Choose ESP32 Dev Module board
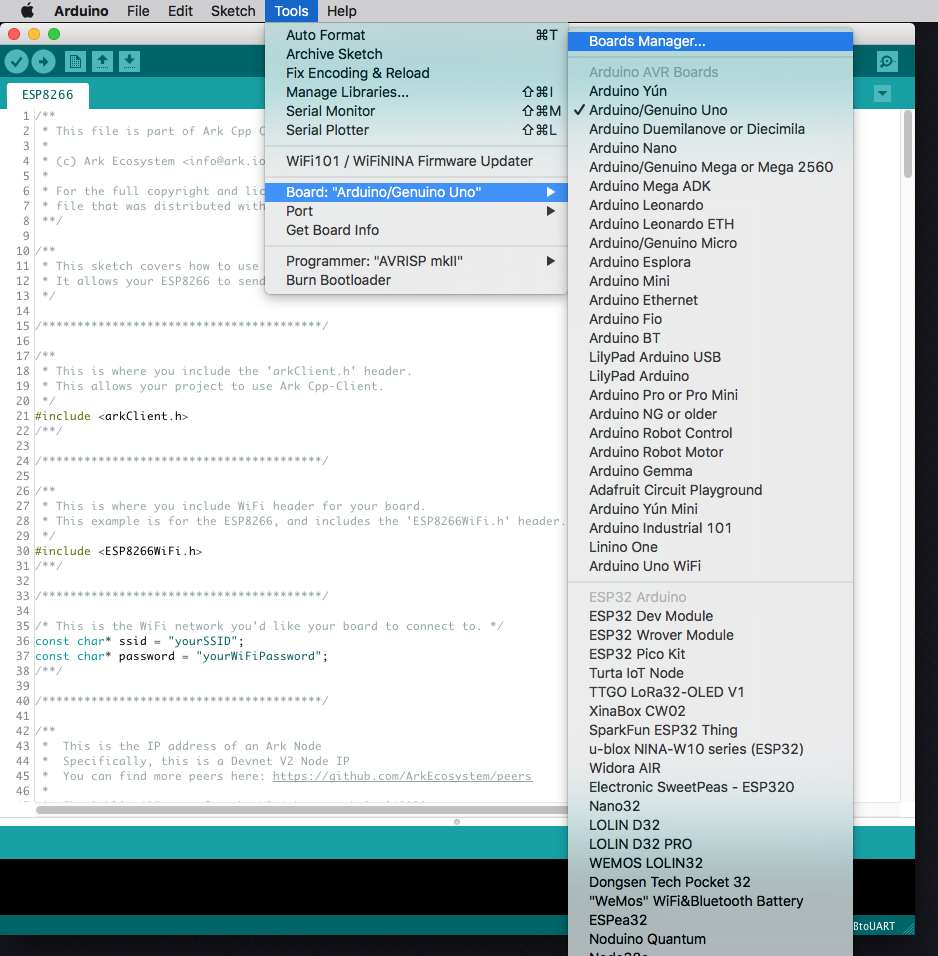 tap(650, 616)
